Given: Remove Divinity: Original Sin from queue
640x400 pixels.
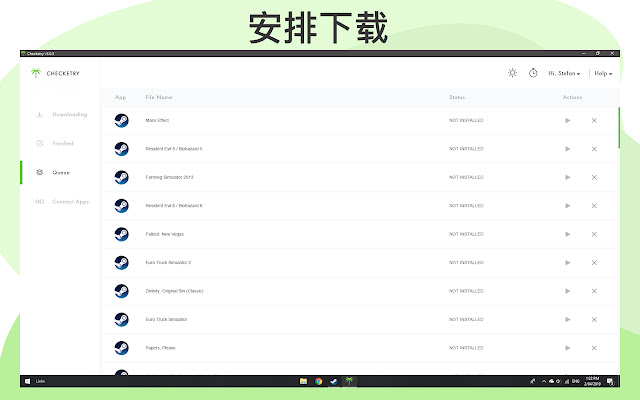Looking at the screenshot, I should [x=594, y=291].
